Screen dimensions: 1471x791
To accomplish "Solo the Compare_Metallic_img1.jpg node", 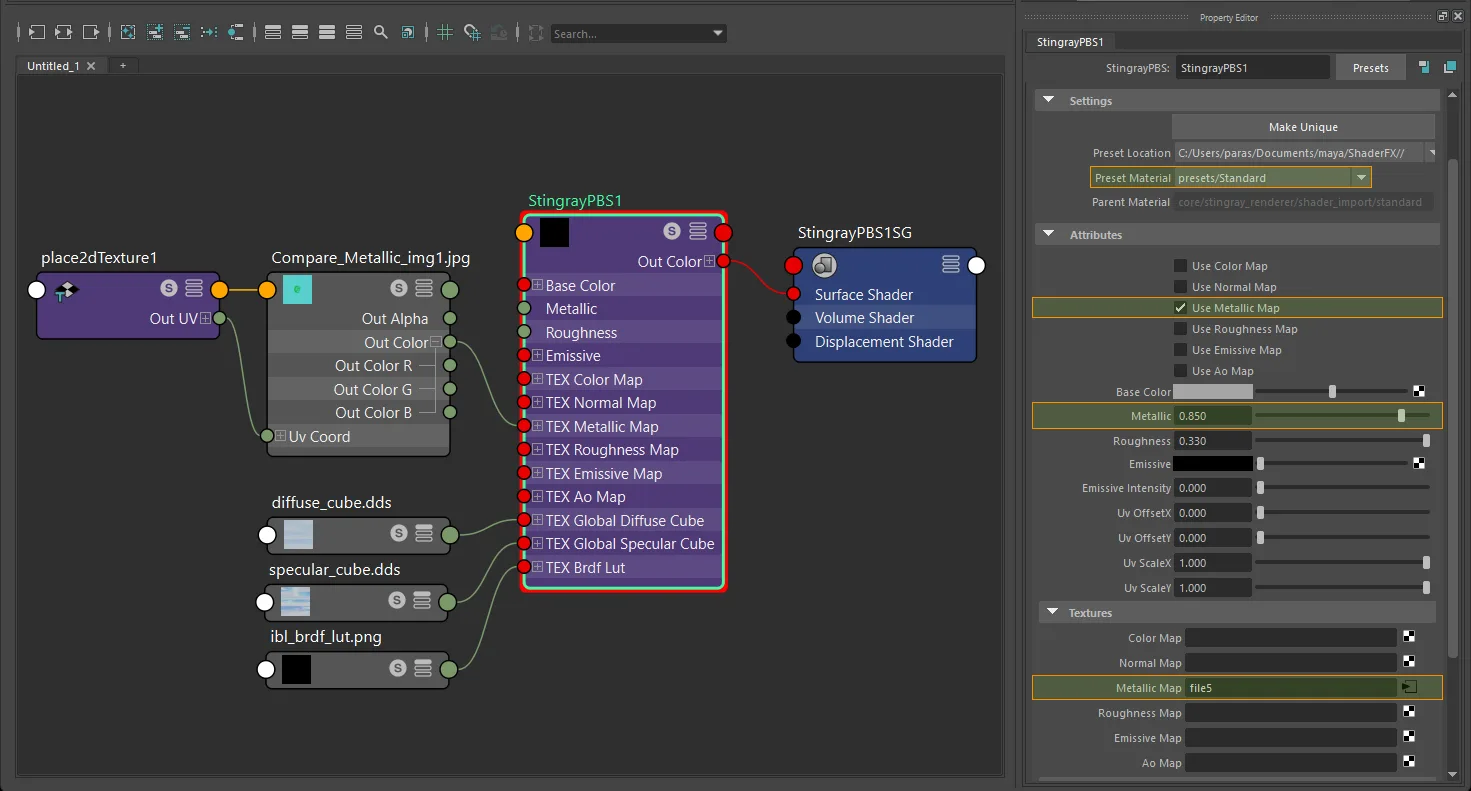I will click(399, 289).
